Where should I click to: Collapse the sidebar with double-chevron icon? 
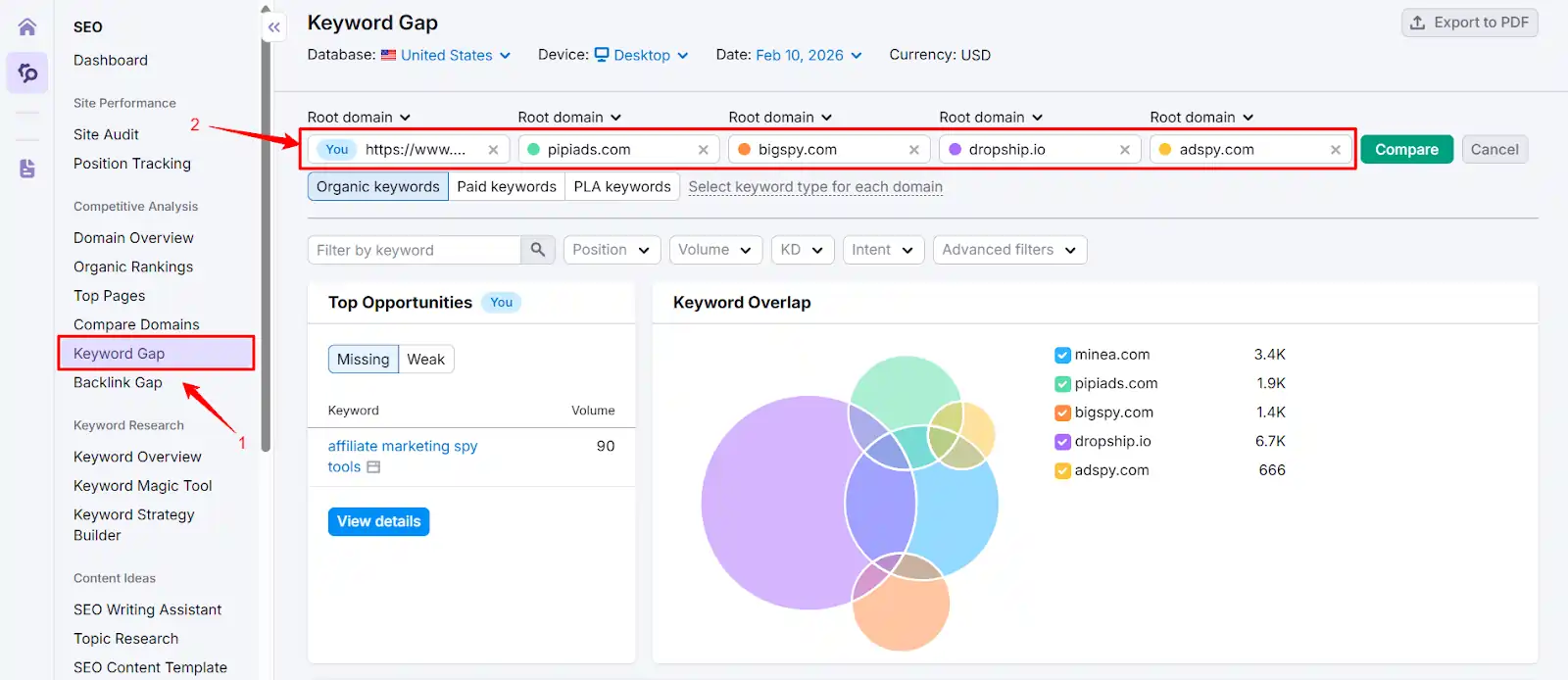[x=274, y=27]
